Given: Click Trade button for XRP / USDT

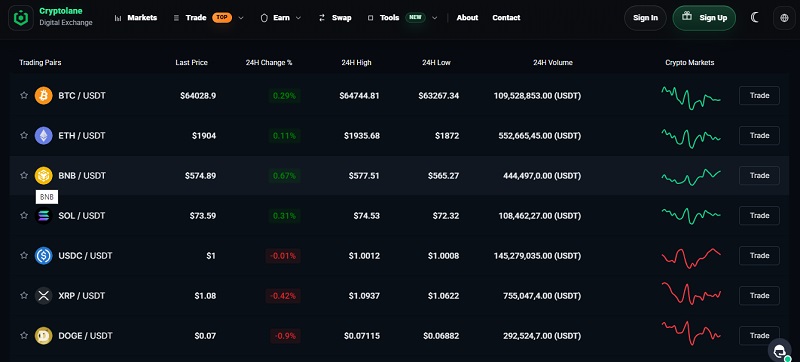Looking at the screenshot, I should click(x=759, y=296).
